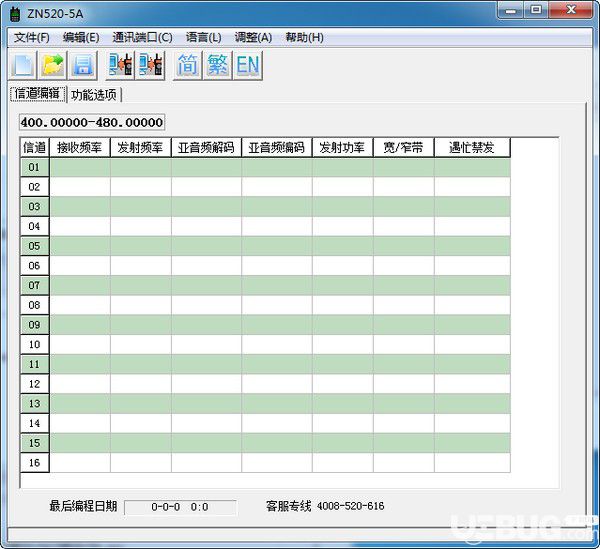Click the 亚音频解码 cell for channel 03
The height and width of the screenshot is (549, 600).
pyautogui.click(x=207, y=207)
